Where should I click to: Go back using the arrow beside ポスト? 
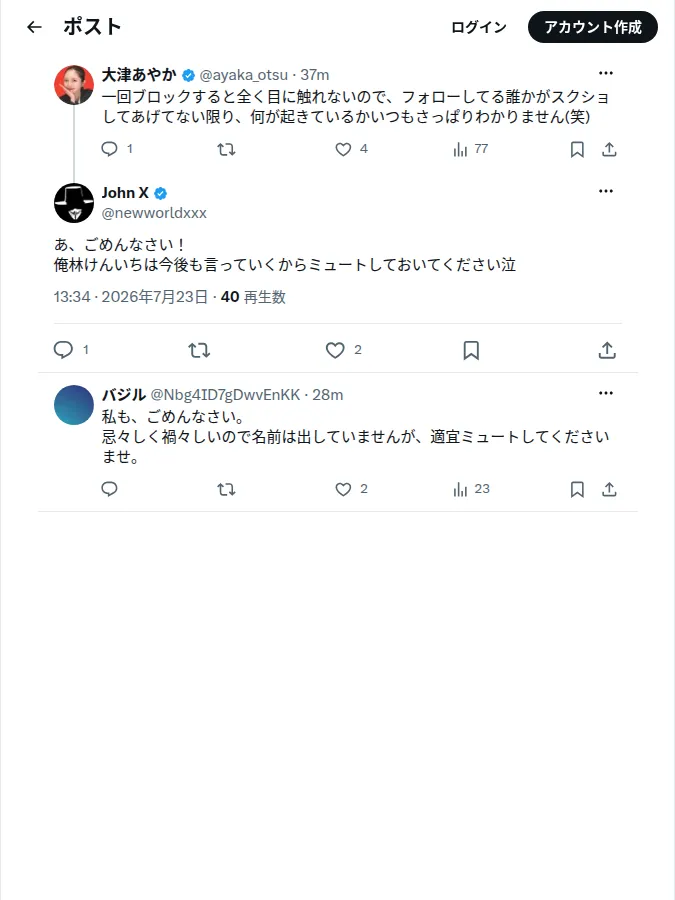pyautogui.click(x=34, y=27)
